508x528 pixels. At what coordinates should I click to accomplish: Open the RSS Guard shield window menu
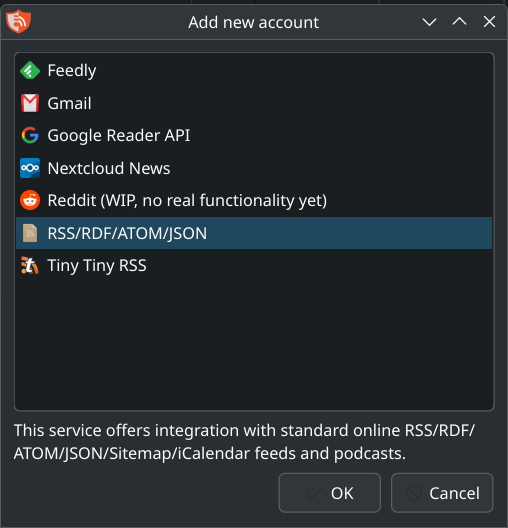(x=19, y=21)
